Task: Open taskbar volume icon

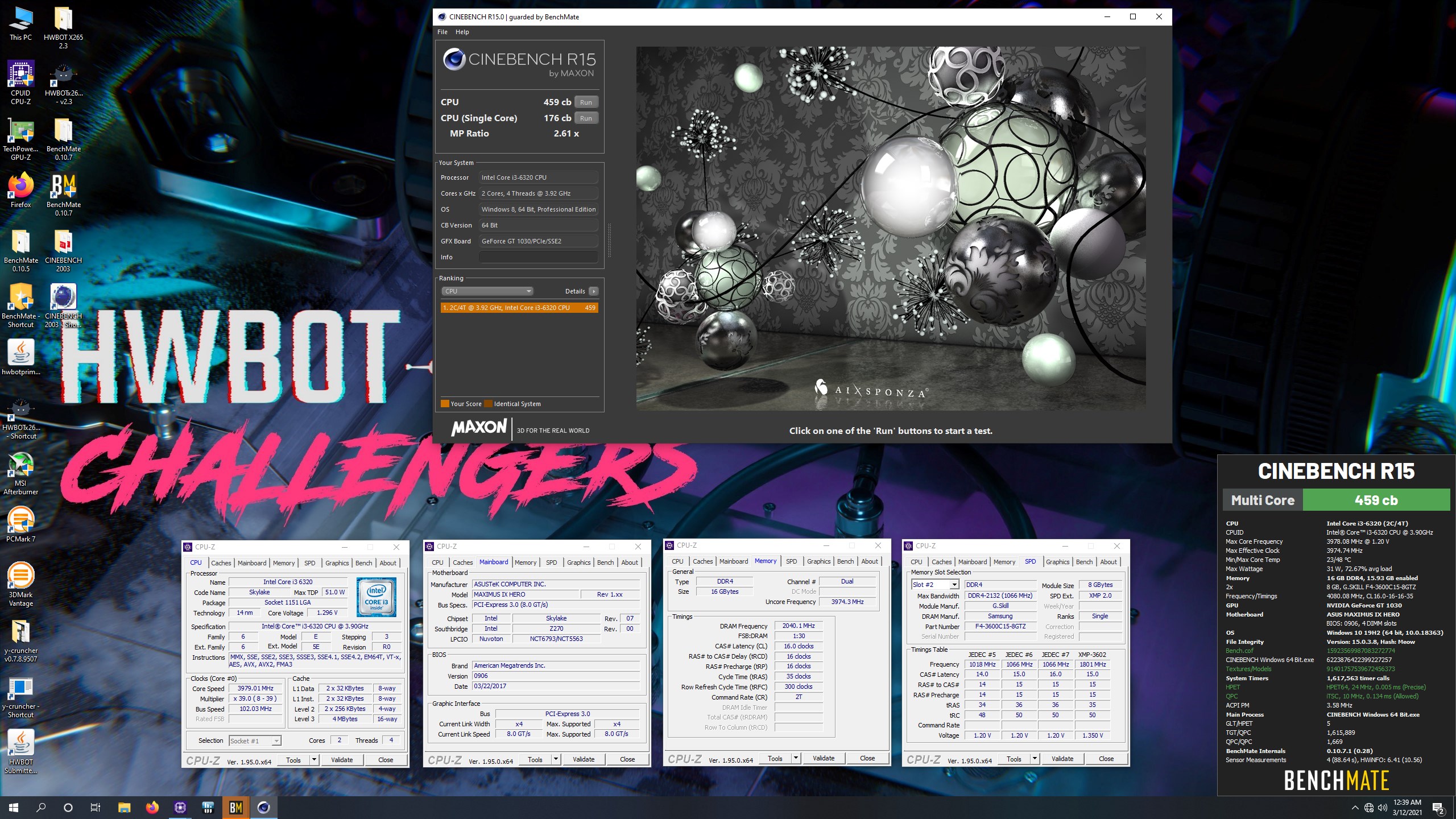Action: pyautogui.click(x=1383, y=808)
